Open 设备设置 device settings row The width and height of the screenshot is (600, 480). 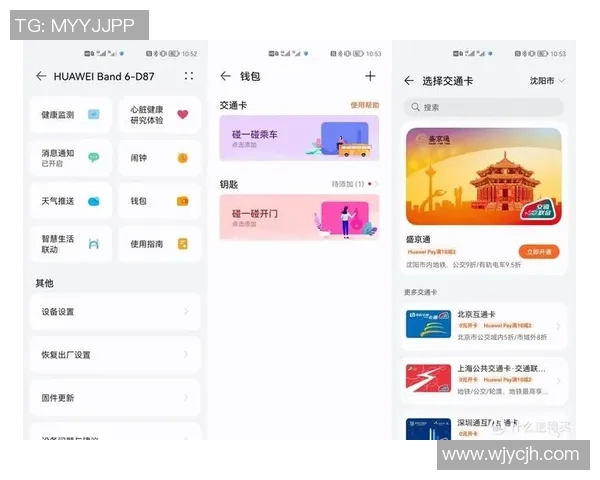[115, 312]
